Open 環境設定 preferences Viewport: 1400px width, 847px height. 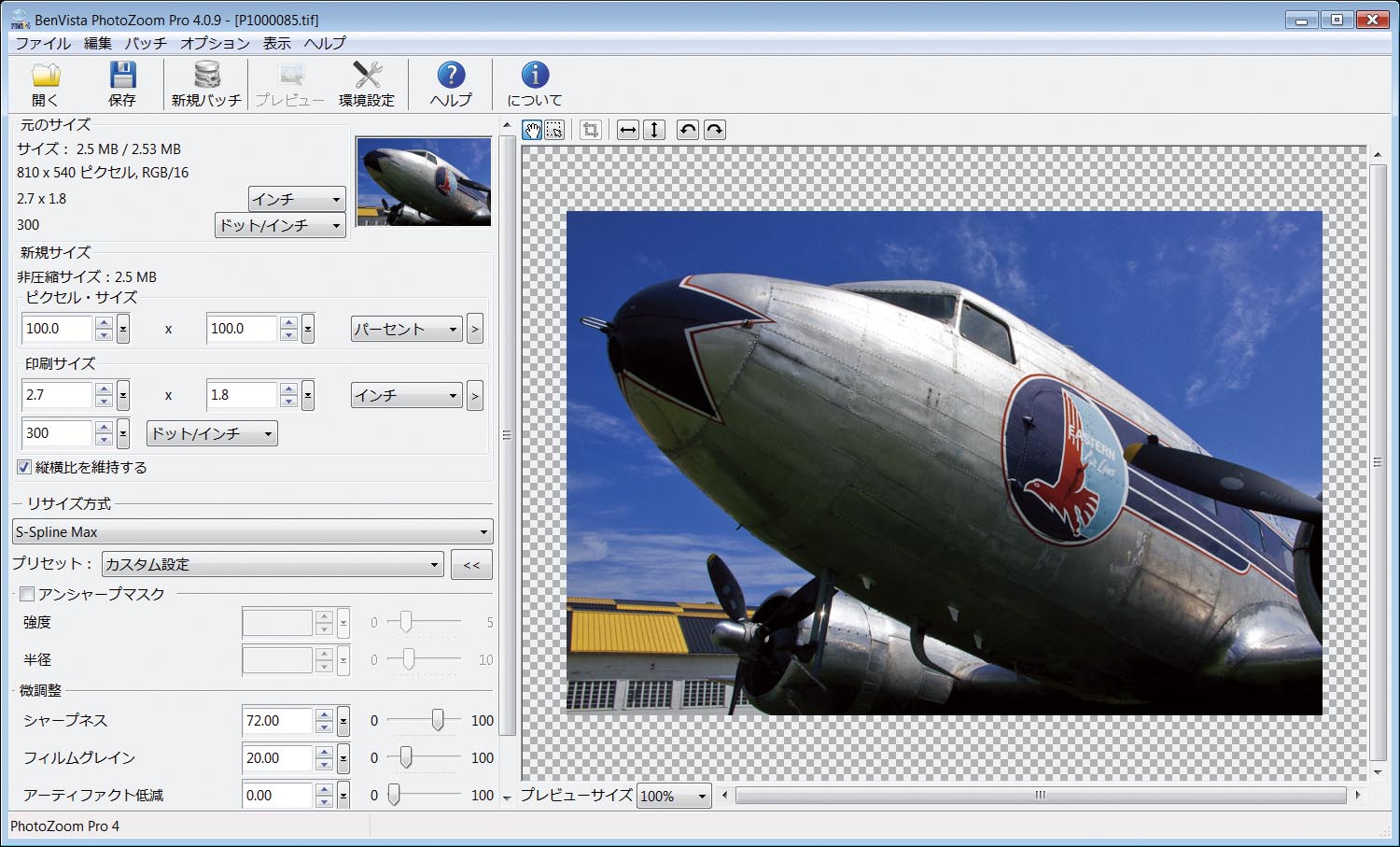click(368, 84)
